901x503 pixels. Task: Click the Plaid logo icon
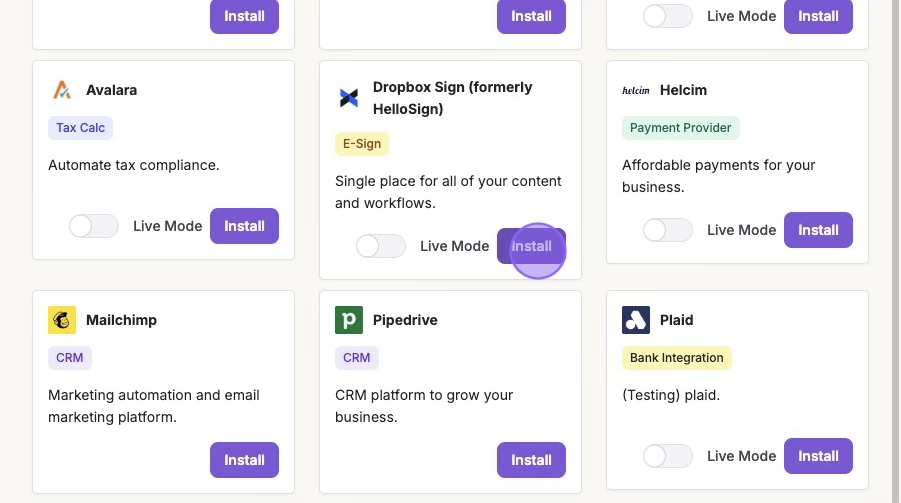[x=636, y=320]
